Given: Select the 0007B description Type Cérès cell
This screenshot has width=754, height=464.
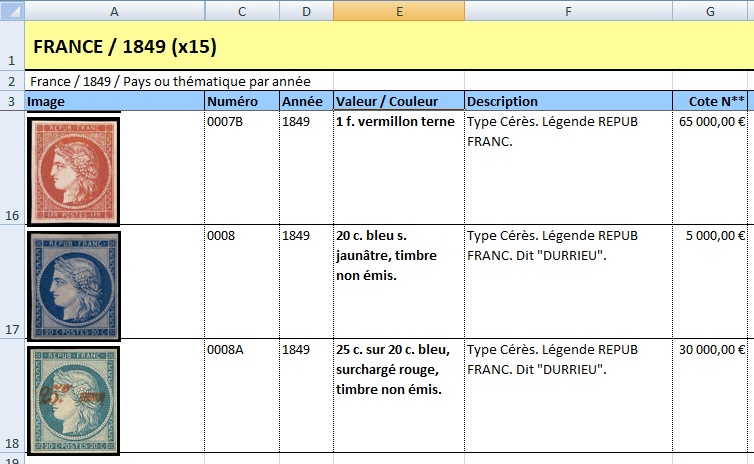Looking at the screenshot, I should (568, 168).
